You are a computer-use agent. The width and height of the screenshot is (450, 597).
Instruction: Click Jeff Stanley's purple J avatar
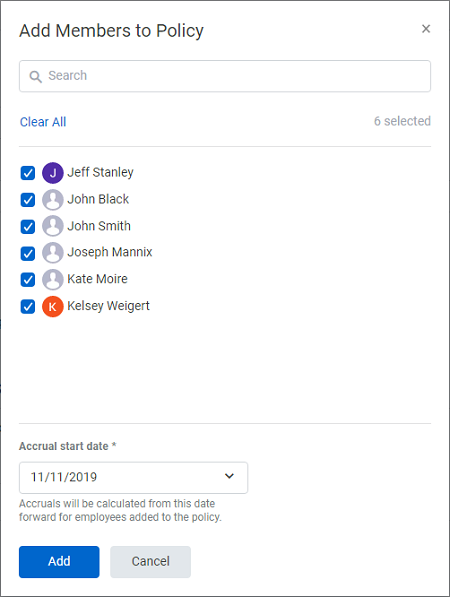53,173
